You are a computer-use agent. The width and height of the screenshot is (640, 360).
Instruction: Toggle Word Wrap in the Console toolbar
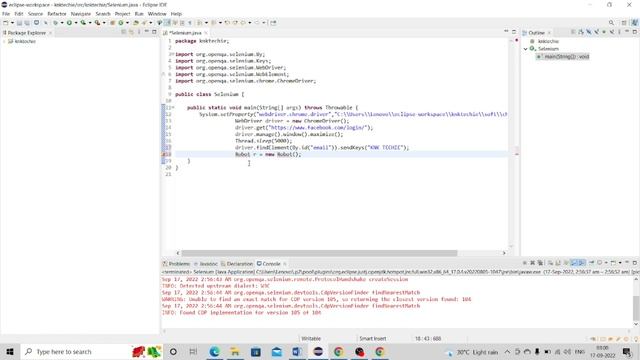coord(566,262)
